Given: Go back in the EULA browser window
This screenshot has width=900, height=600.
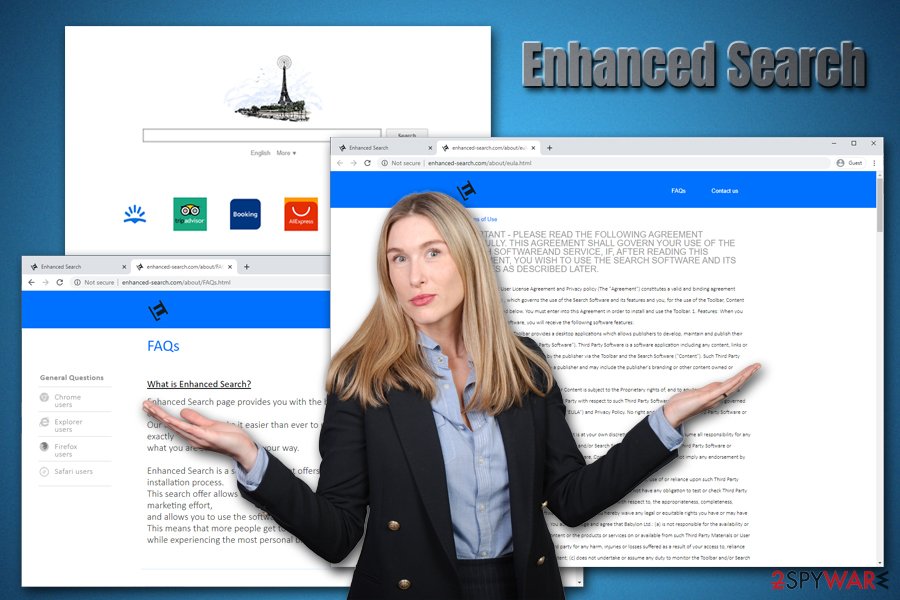Looking at the screenshot, I should pyautogui.click(x=340, y=163).
